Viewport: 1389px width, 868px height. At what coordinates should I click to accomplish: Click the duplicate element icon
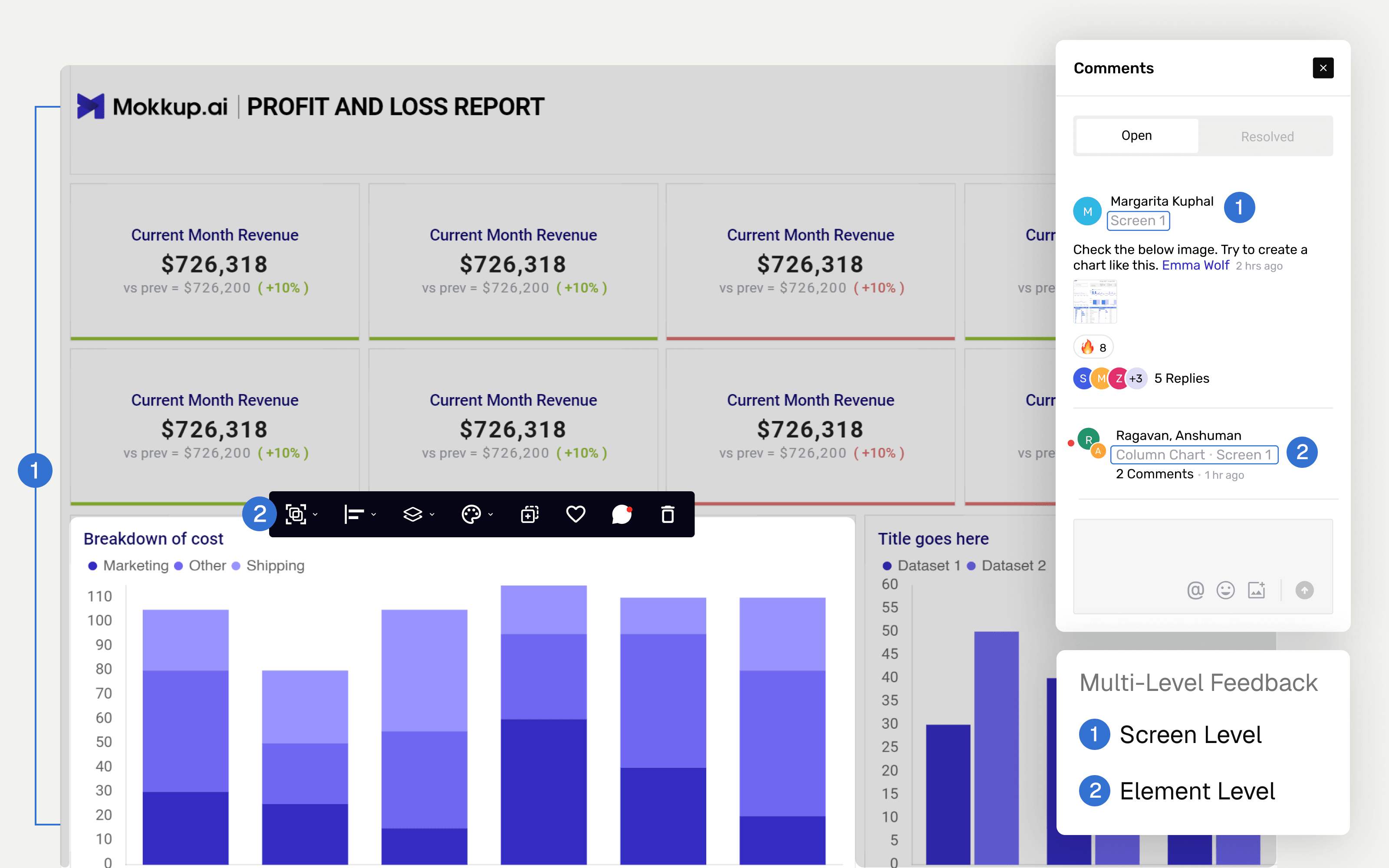[529, 514]
